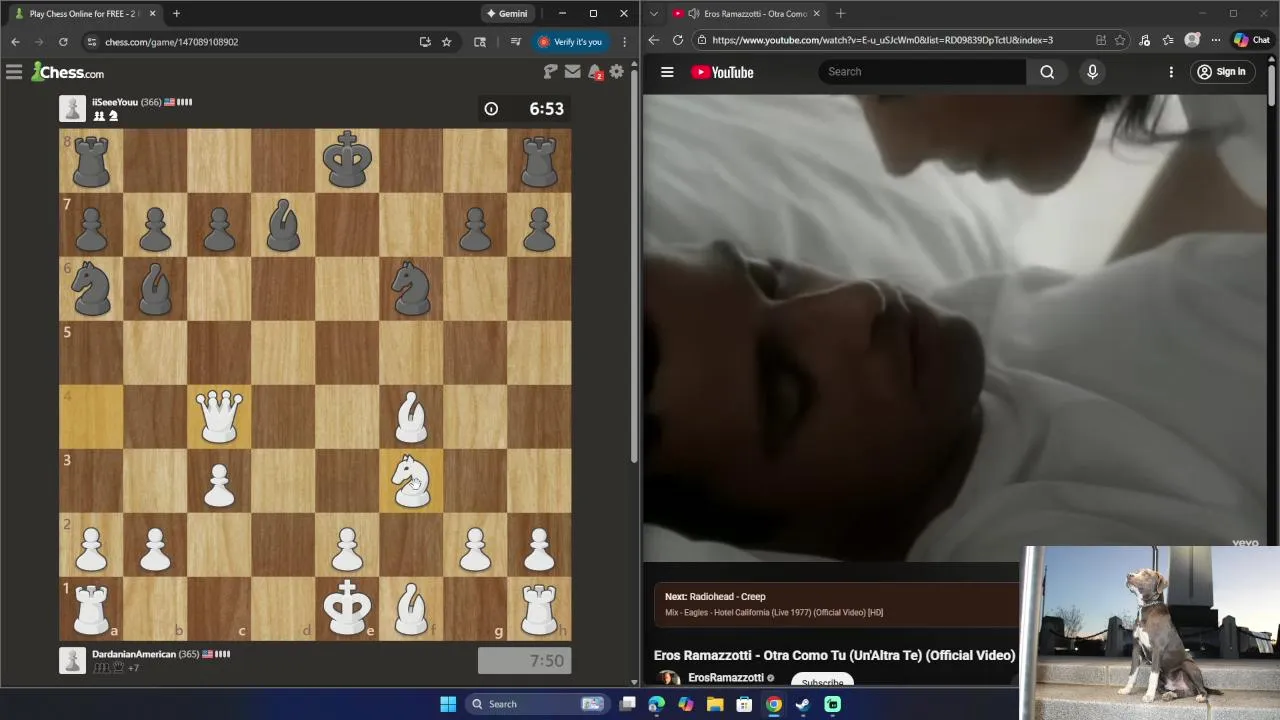Click the Windows taskbar Search box

tap(538, 704)
